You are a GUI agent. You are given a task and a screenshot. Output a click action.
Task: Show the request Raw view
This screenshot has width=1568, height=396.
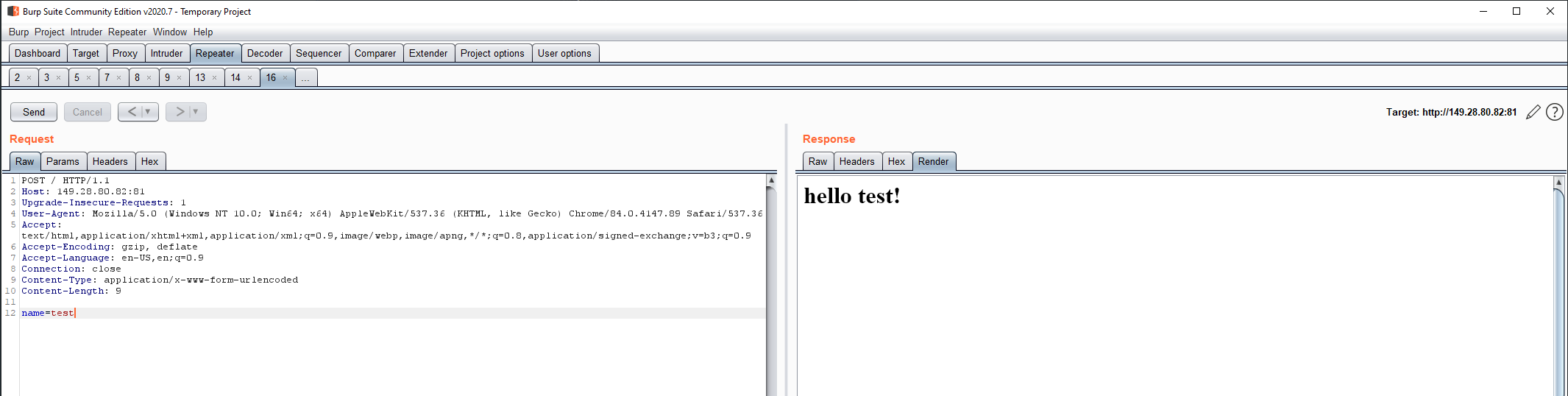[x=24, y=161]
